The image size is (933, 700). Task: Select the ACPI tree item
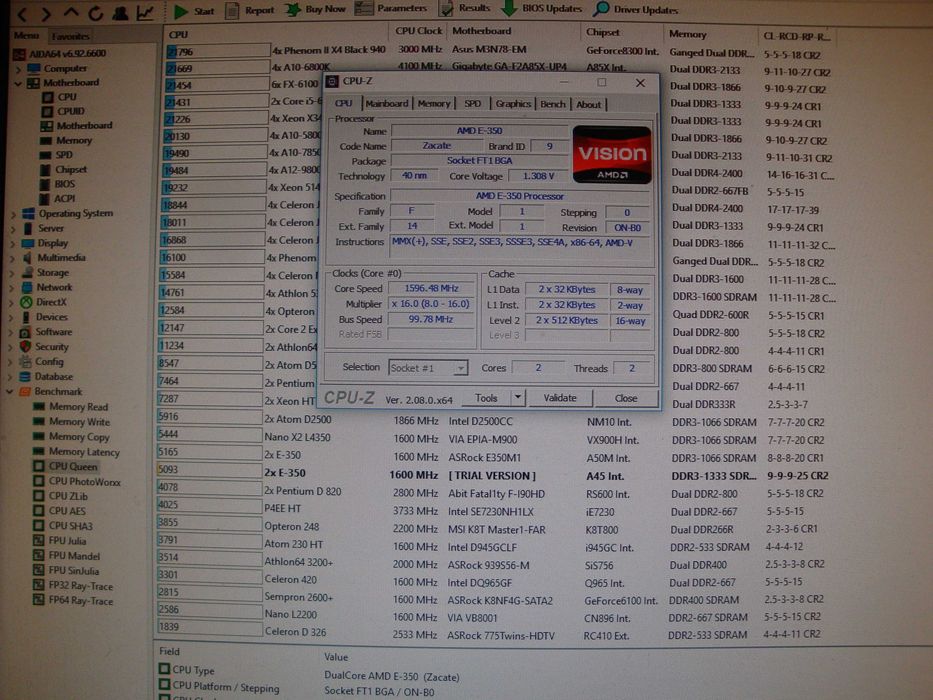point(57,199)
